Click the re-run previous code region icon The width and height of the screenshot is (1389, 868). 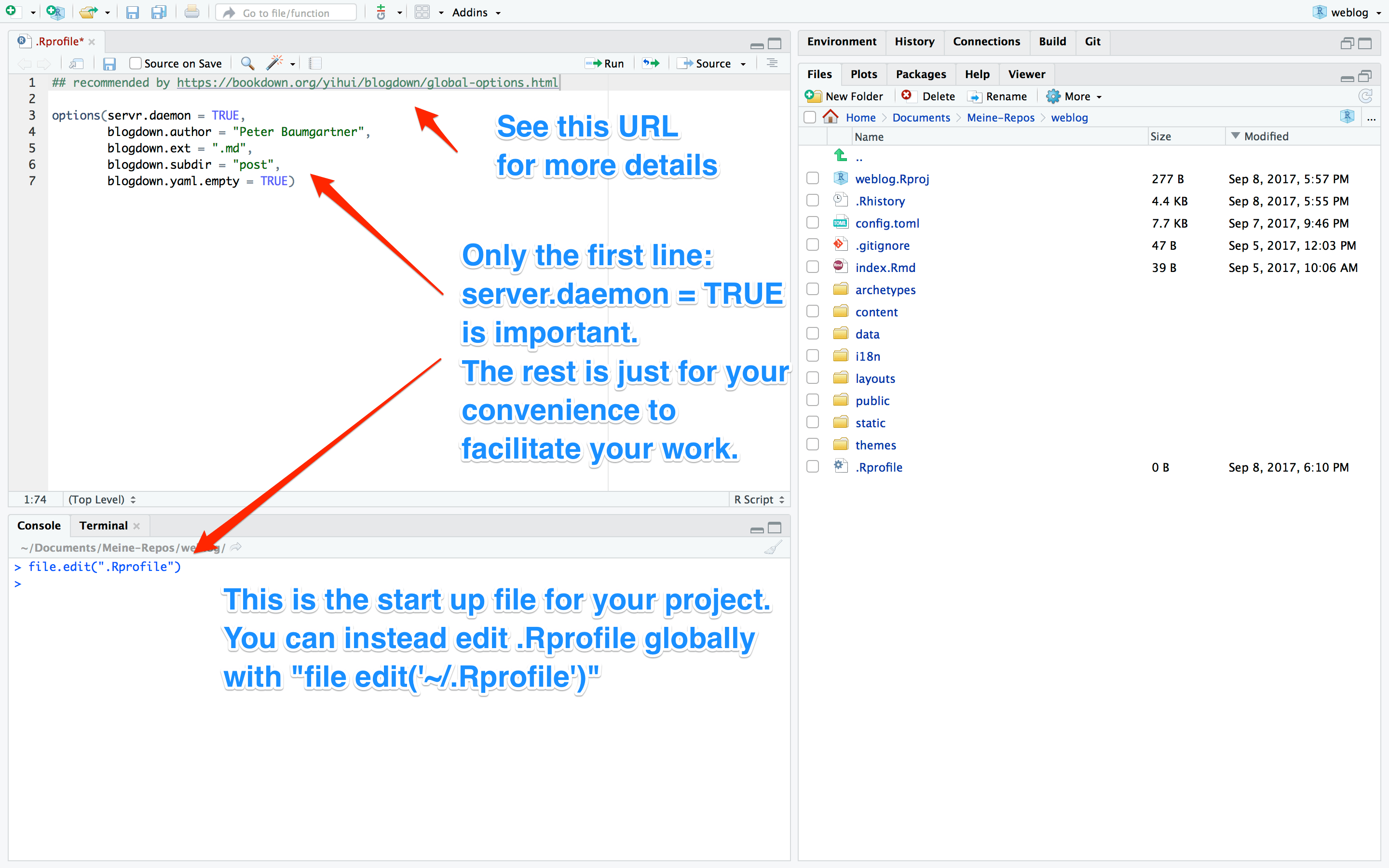click(651, 63)
